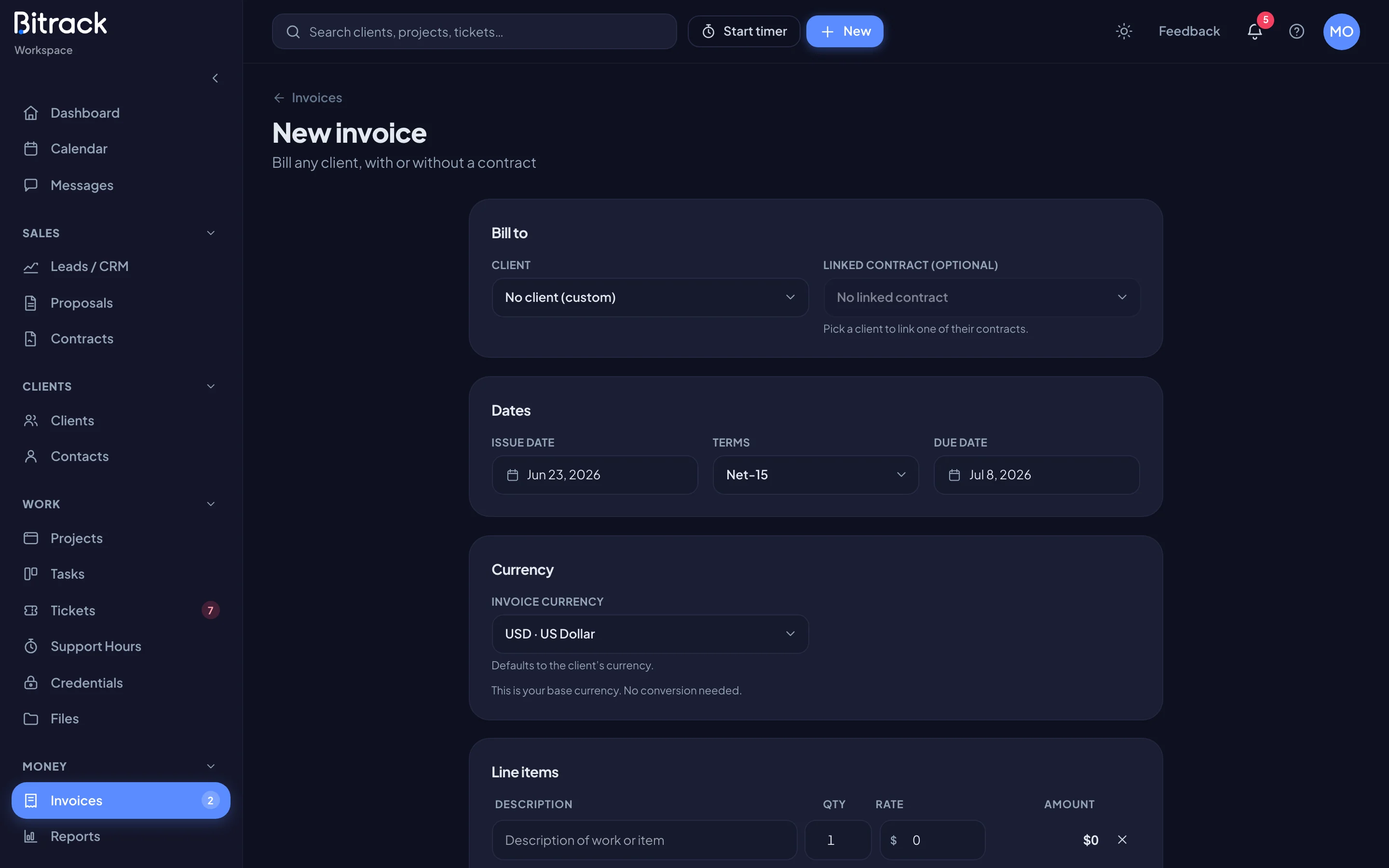Toggle the light/dark theme sun icon
1389x868 pixels.
tap(1123, 31)
